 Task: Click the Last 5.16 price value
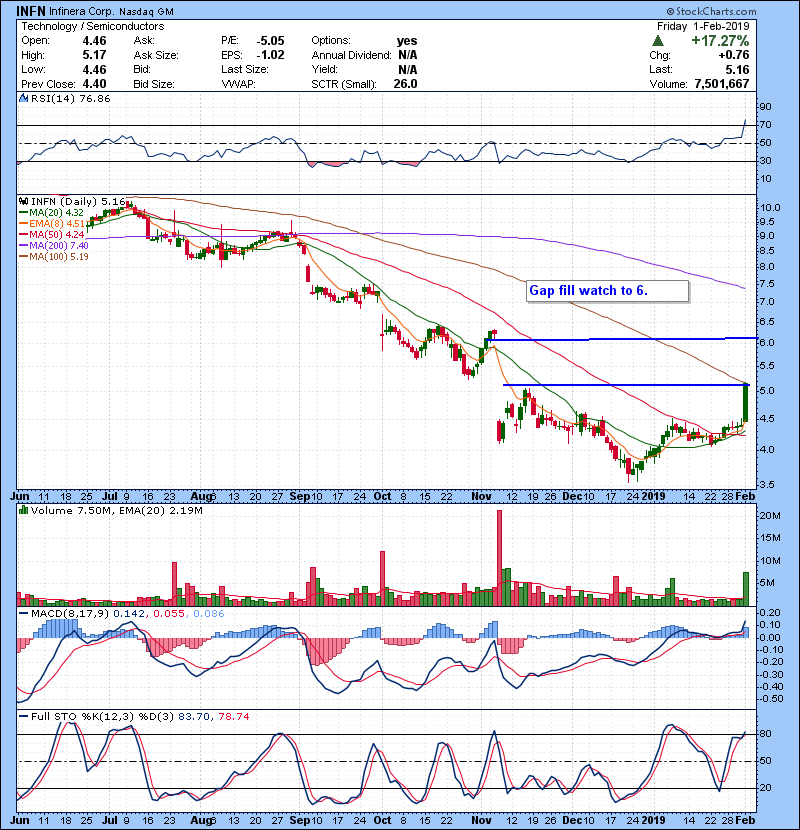coord(737,69)
